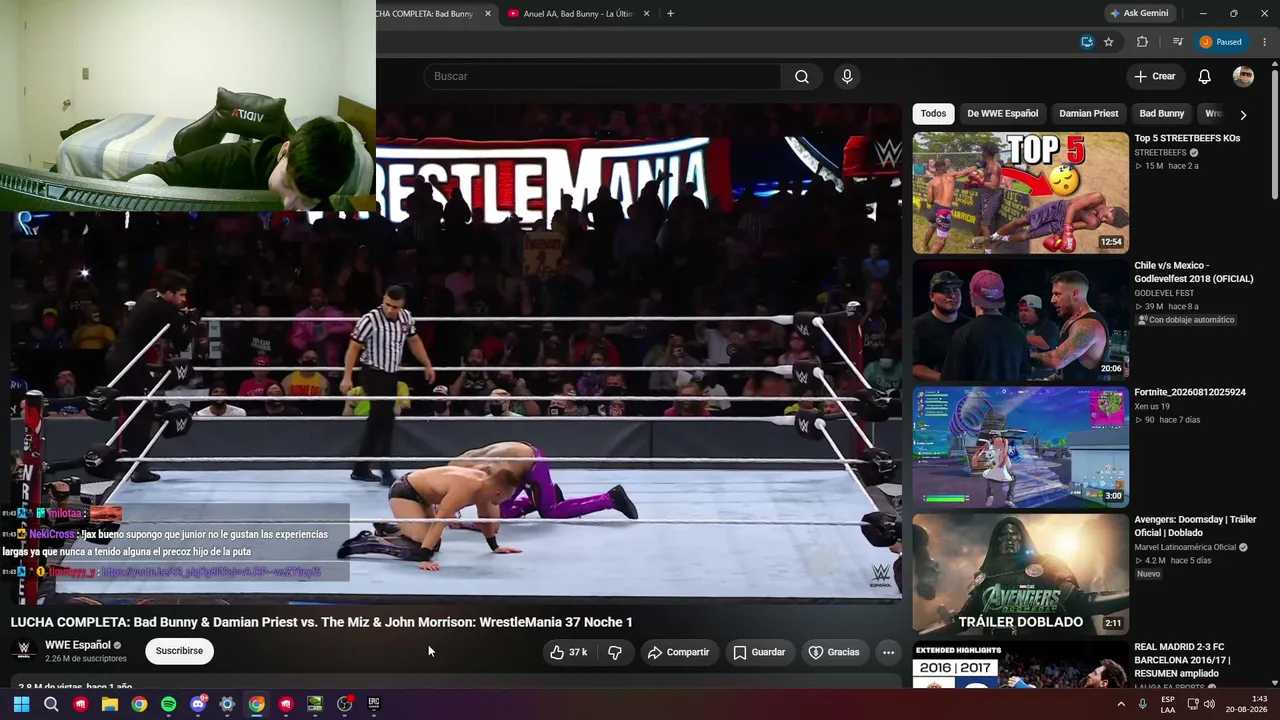Bookmark this page with the star icon
The width and height of the screenshot is (1280, 720).
click(1109, 42)
